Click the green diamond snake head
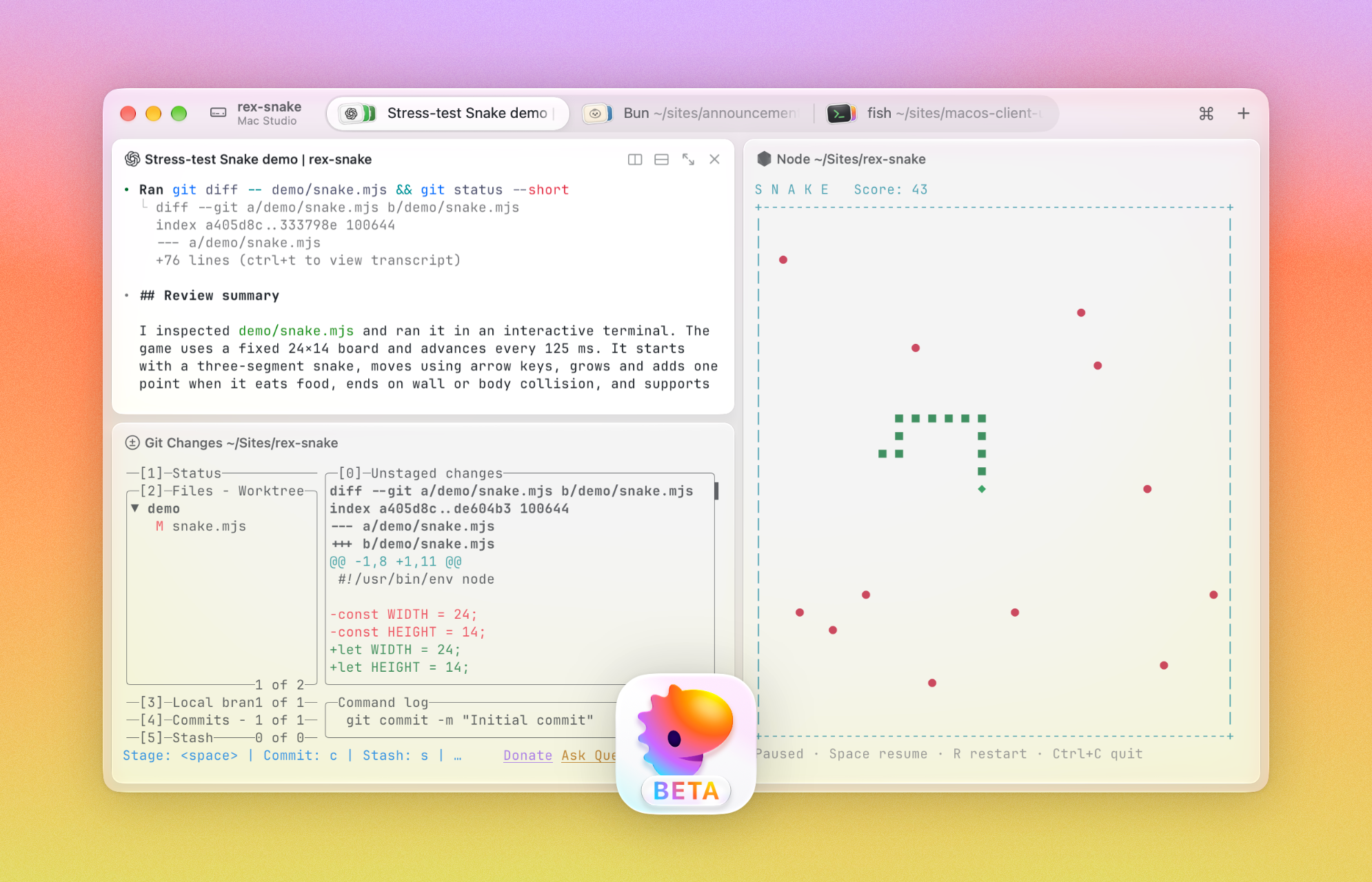The height and width of the screenshot is (882, 1372). [982, 489]
